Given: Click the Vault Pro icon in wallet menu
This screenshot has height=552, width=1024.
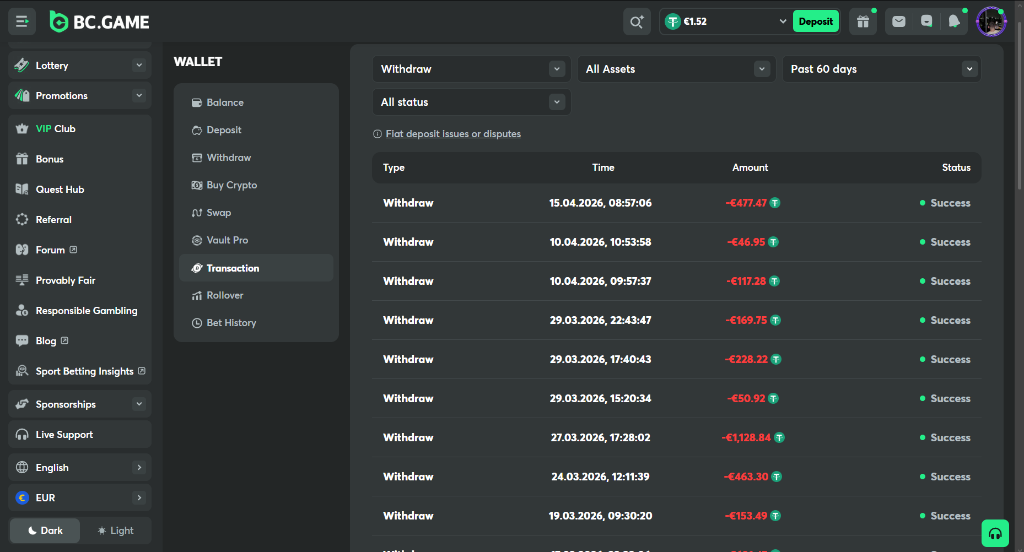Looking at the screenshot, I should (x=197, y=240).
